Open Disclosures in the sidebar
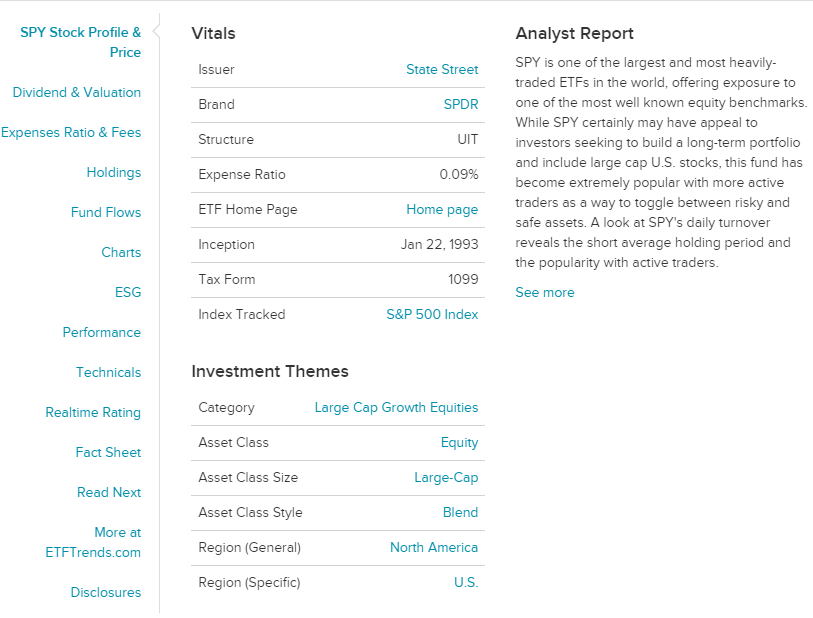 pos(106,592)
